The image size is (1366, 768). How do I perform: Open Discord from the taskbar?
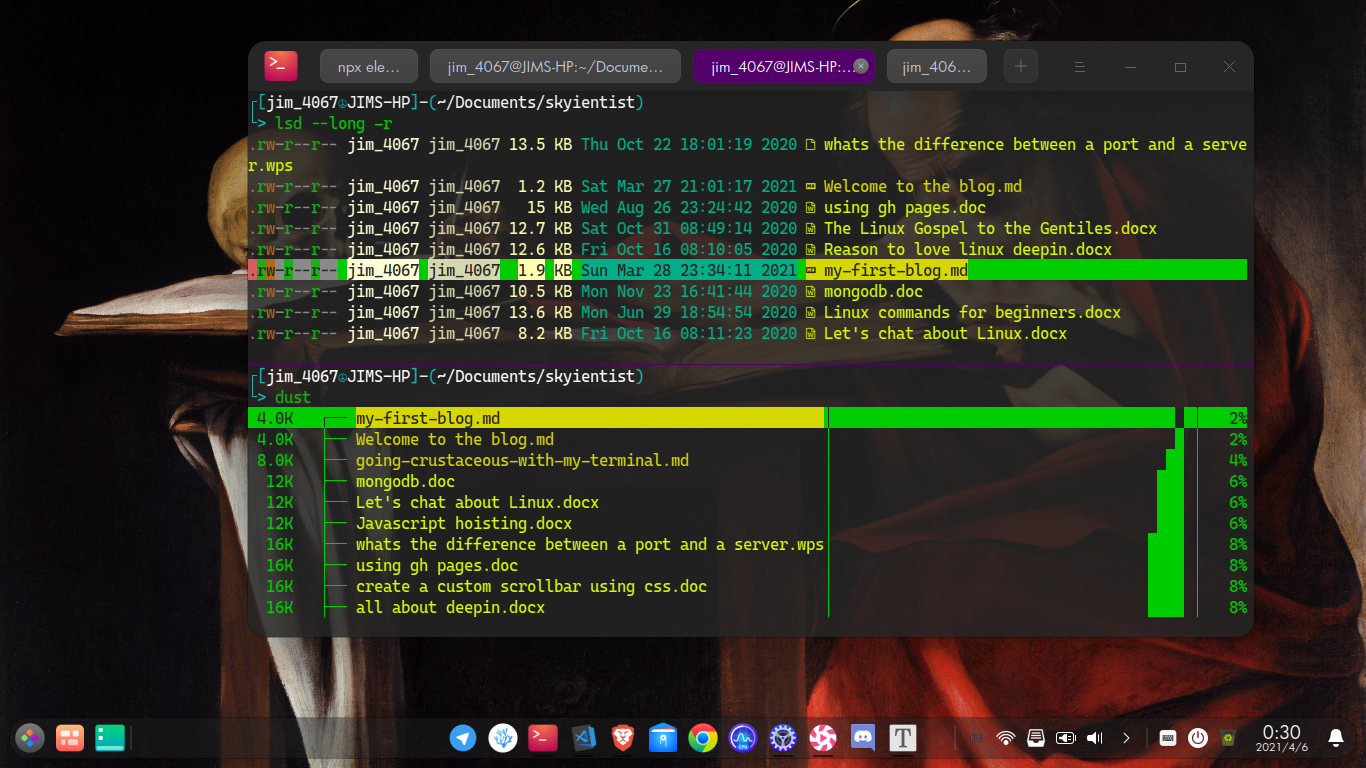tap(862, 738)
